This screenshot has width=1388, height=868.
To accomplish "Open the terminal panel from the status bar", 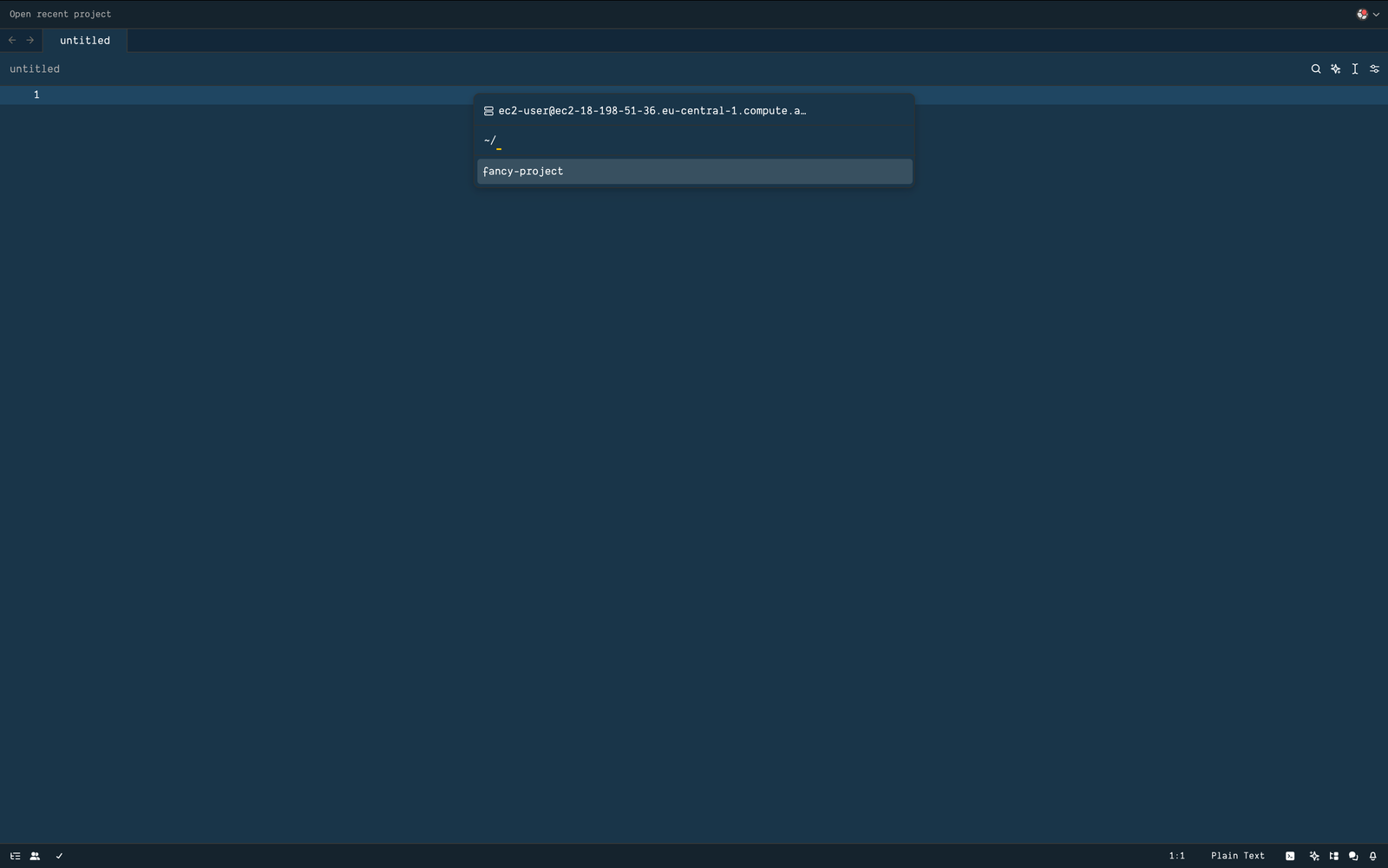I will pyautogui.click(x=1289, y=856).
